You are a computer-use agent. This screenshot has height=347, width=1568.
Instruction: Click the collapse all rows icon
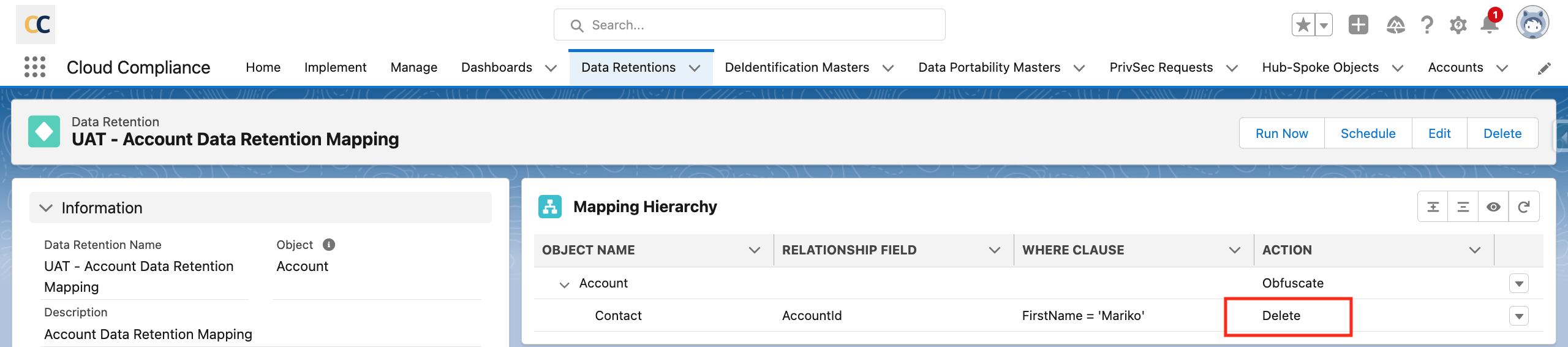pyautogui.click(x=1463, y=207)
